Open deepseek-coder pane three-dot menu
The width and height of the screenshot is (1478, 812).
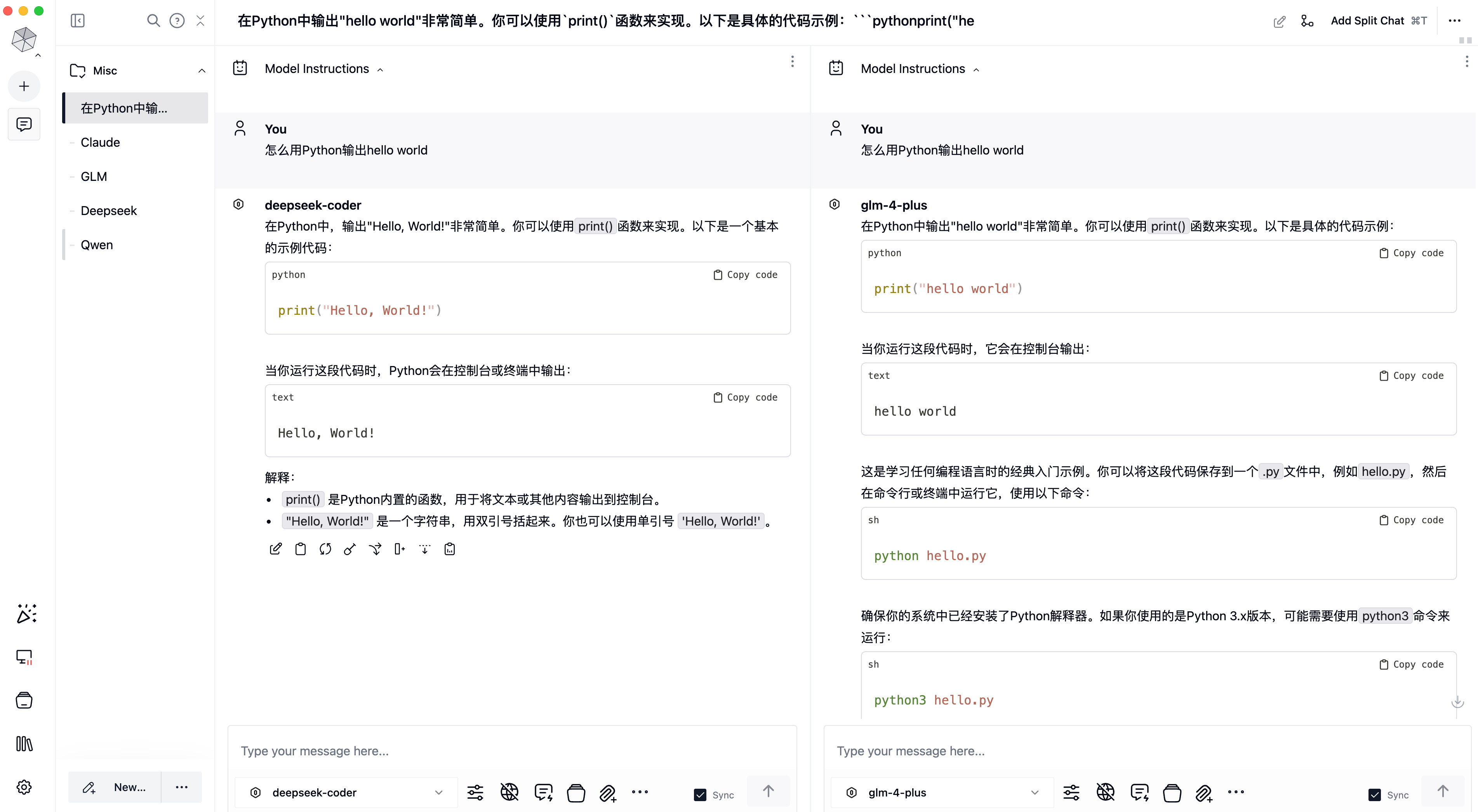coord(792,61)
